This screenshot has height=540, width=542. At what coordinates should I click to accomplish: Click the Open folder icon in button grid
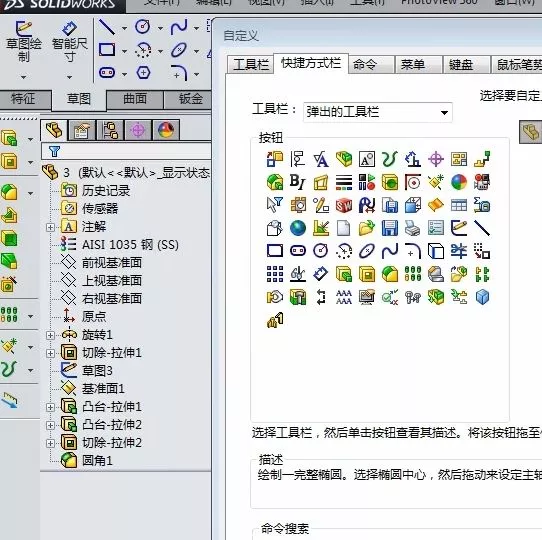367,228
